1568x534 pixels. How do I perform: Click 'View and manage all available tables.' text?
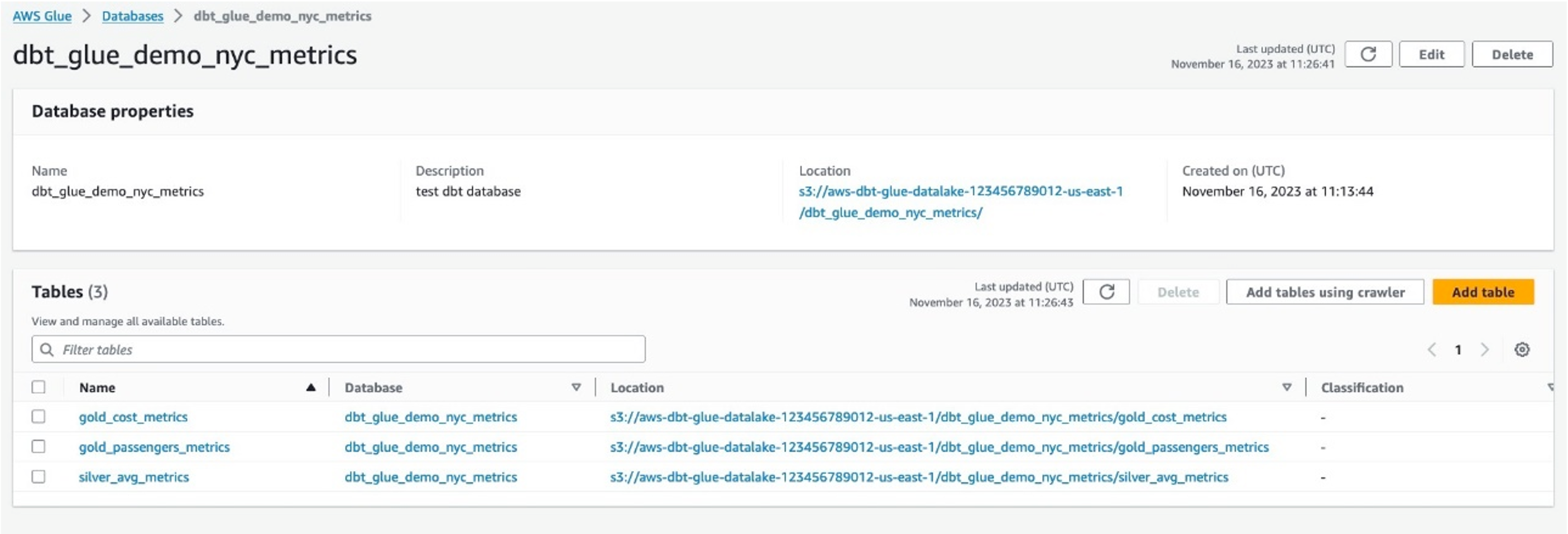click(128, 321)
